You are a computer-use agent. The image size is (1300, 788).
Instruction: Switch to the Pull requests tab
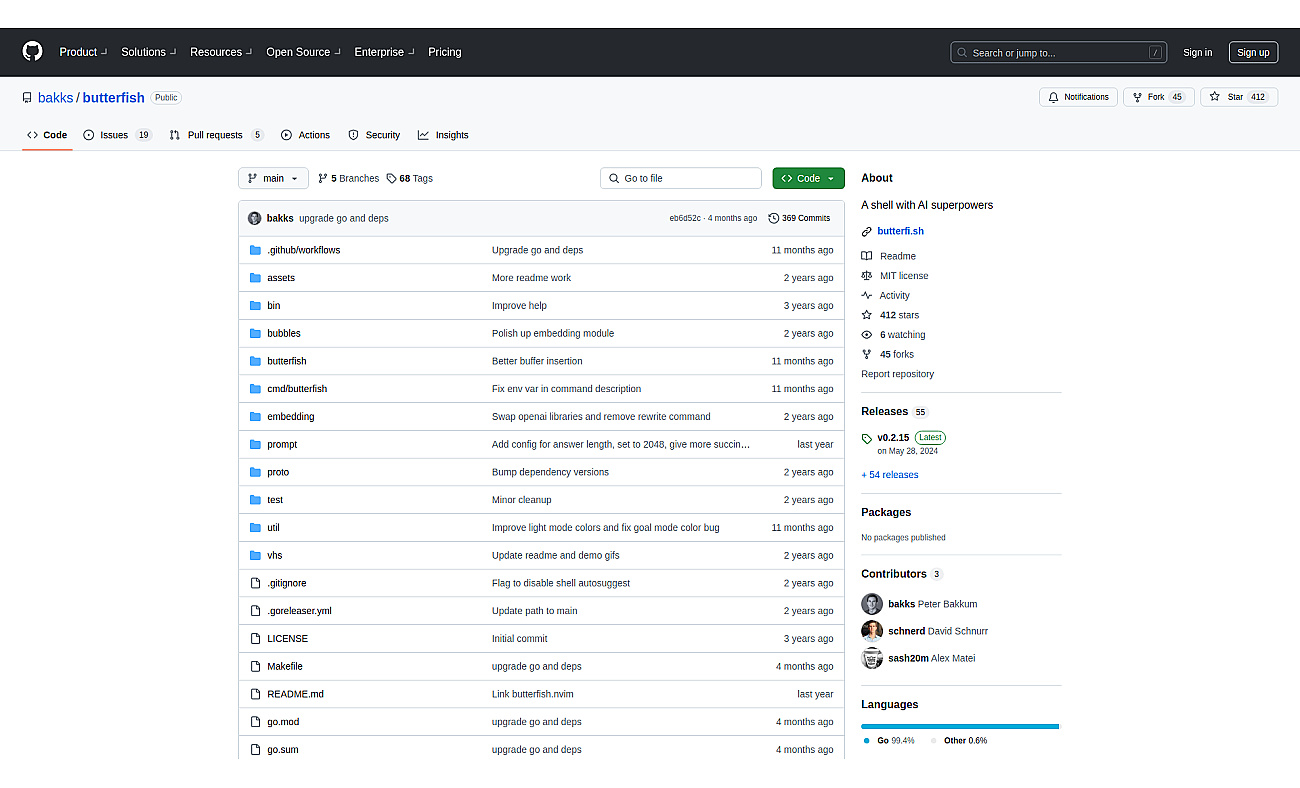[x=216, y=135]
